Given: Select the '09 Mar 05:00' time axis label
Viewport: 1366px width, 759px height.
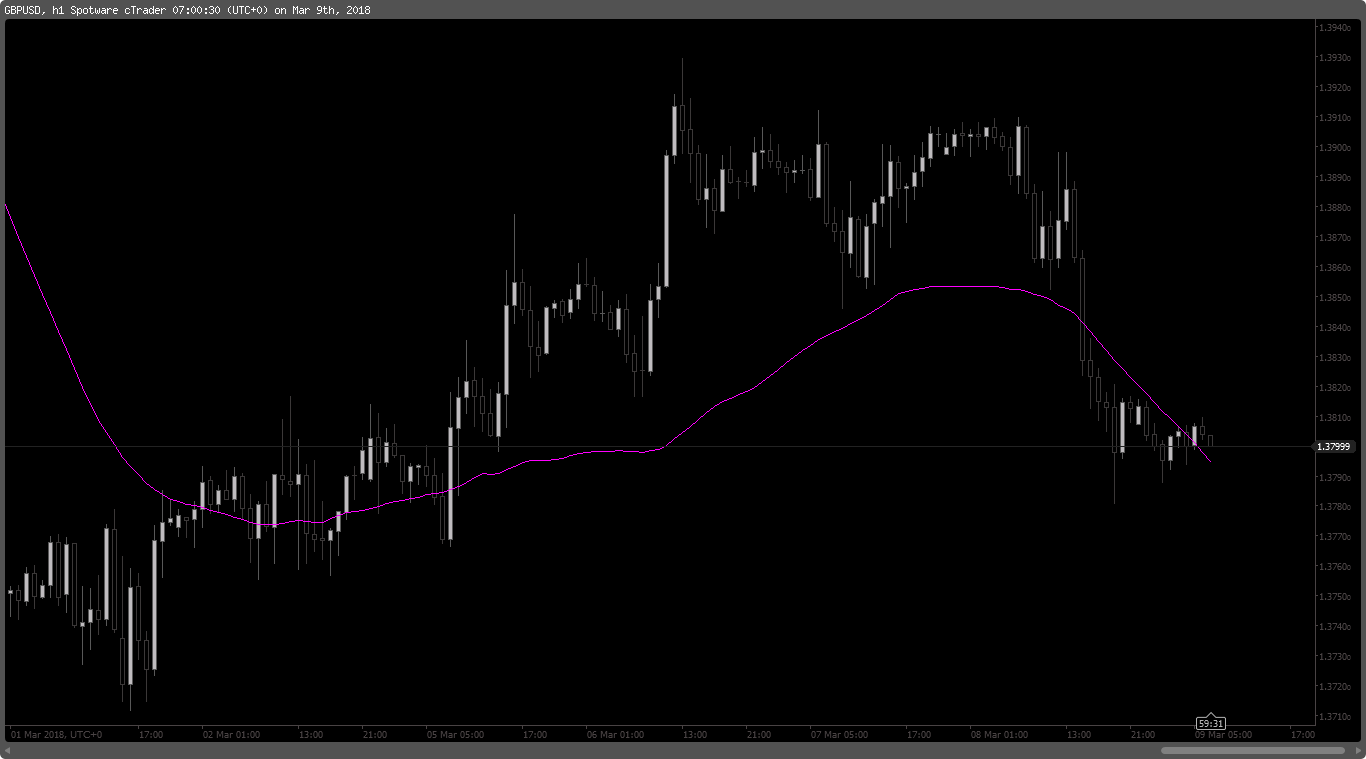Looking at the screenshot, I should [x=1223, y=735].
